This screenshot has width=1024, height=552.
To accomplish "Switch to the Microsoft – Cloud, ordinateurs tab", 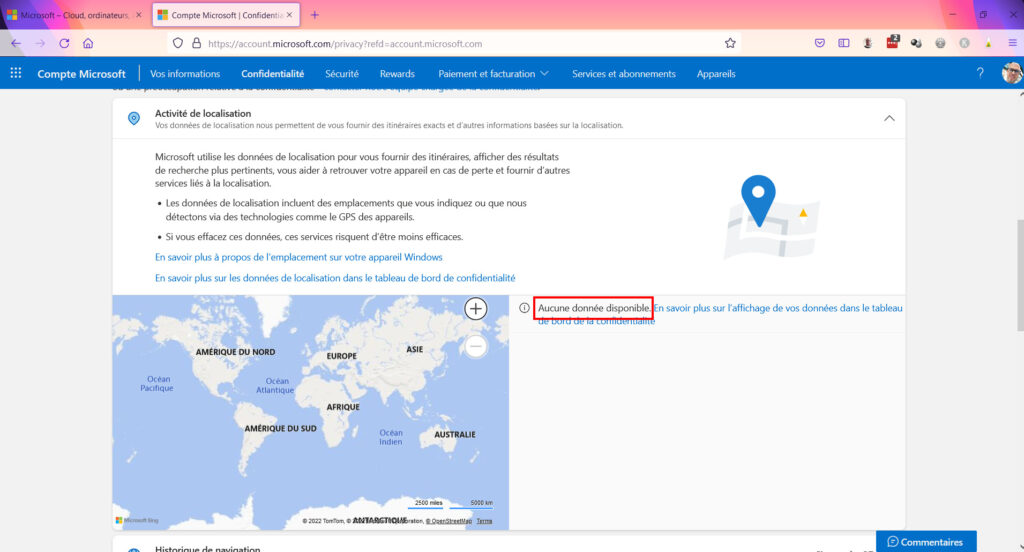I will pyautogui.click(x=74, y=14).
